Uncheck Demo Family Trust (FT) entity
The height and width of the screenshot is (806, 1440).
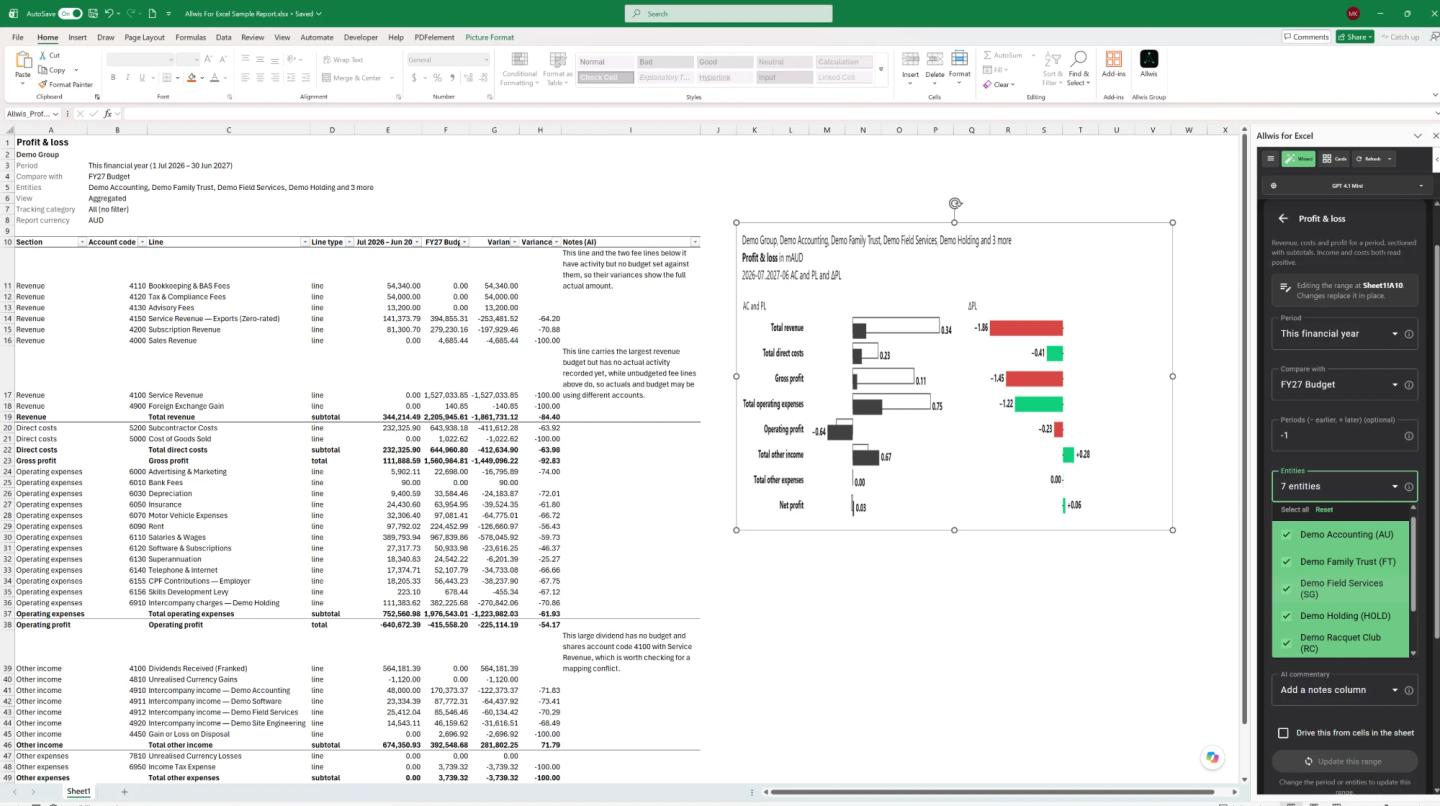pyautogui.click(x=1286, y=562)
